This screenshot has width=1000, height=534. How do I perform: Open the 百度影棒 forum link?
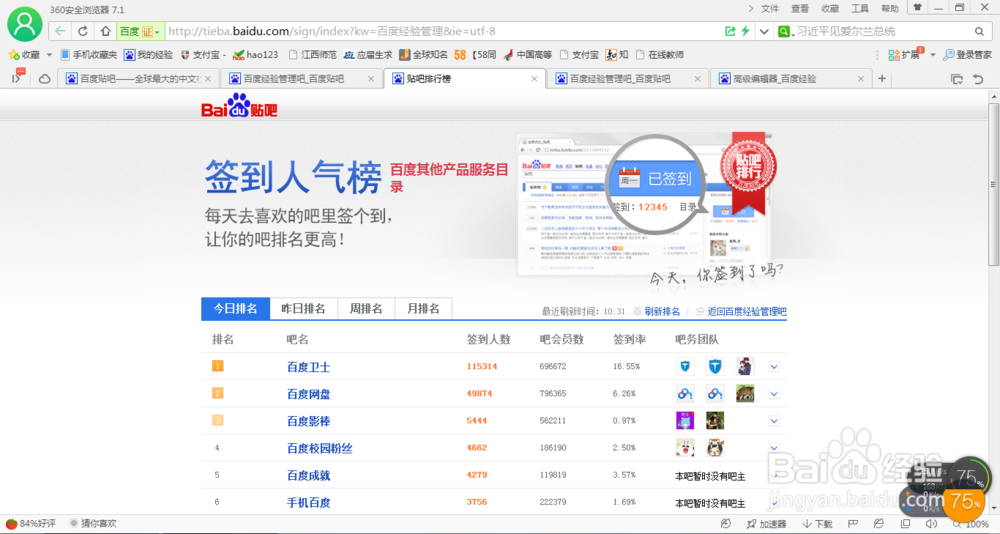tap(309, 421)
